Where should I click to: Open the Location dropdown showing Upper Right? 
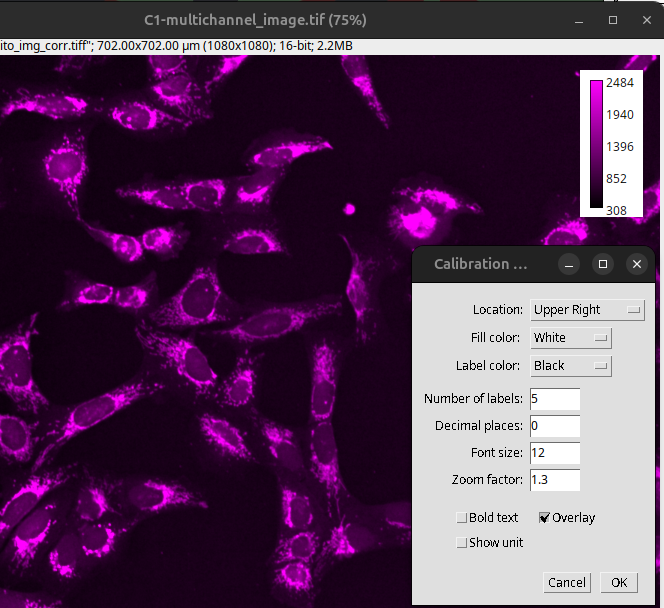pos(587,310)
